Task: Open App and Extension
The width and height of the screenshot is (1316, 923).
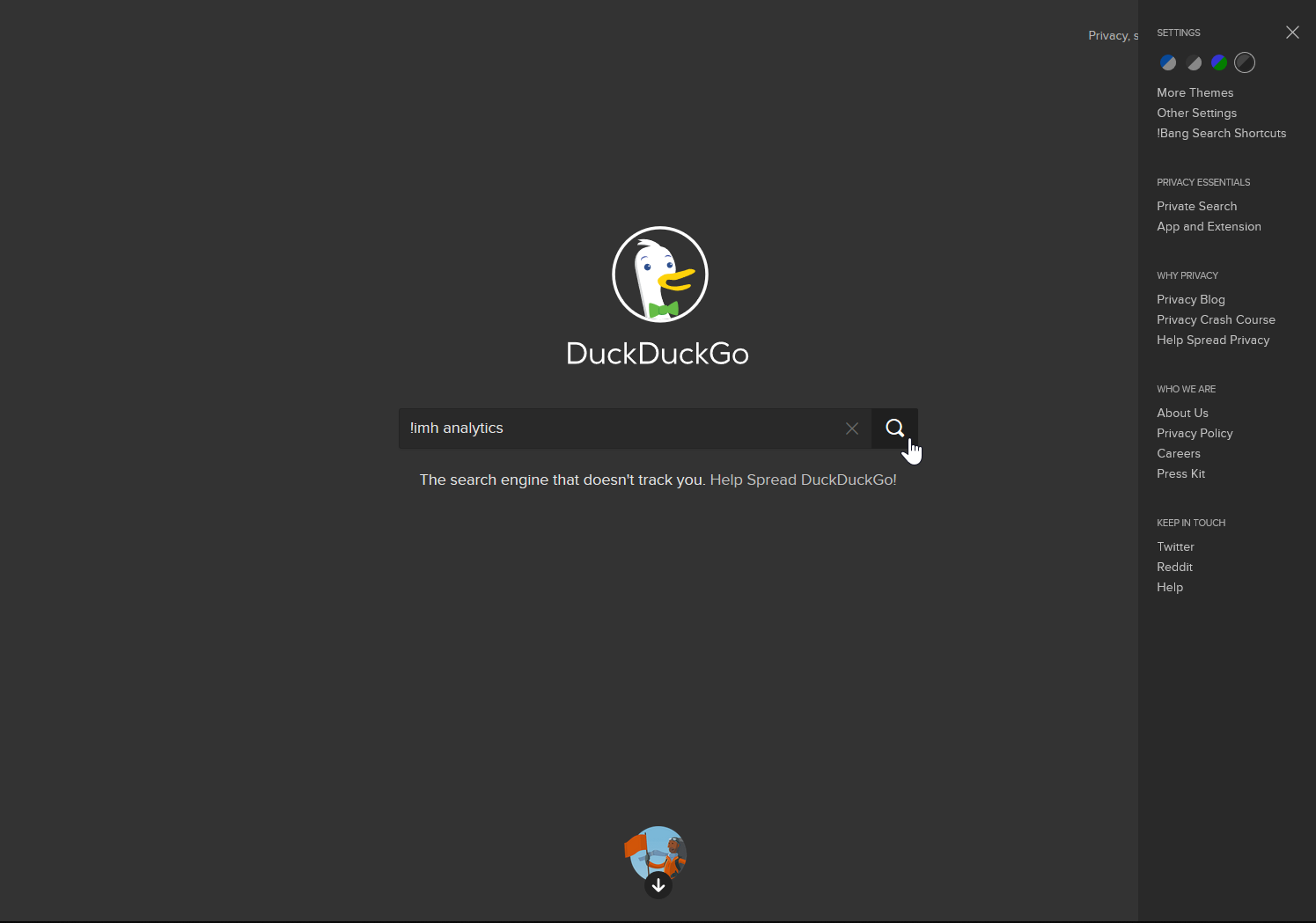Action: coord(1209,226)
